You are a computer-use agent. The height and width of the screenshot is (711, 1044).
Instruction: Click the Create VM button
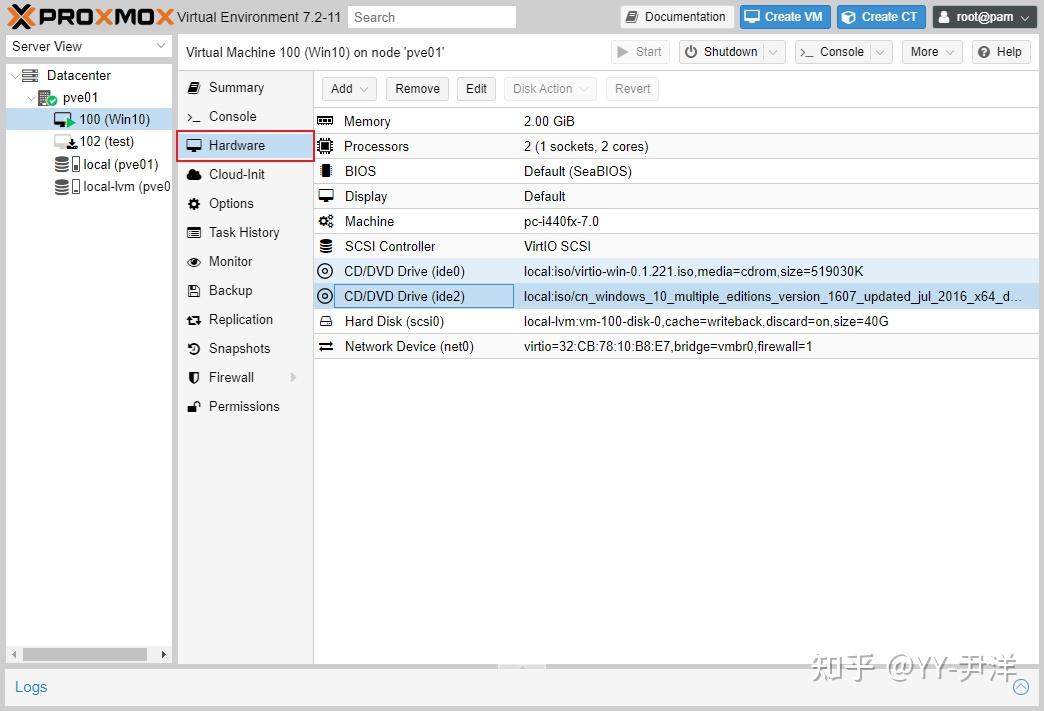tap(784, 16)
